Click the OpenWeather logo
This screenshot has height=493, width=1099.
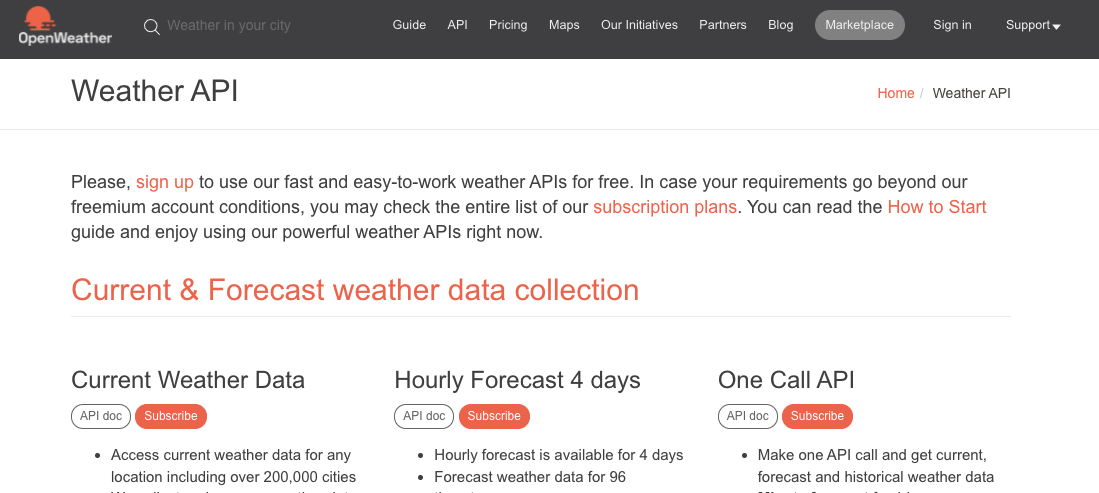pyautogui.click(x=64, y=26)
